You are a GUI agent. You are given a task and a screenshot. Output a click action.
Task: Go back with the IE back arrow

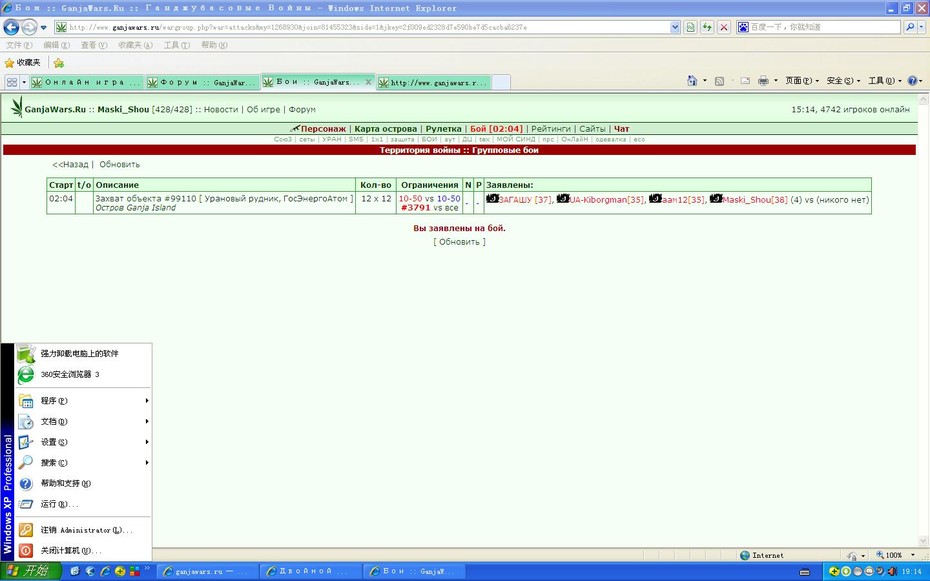11,27
